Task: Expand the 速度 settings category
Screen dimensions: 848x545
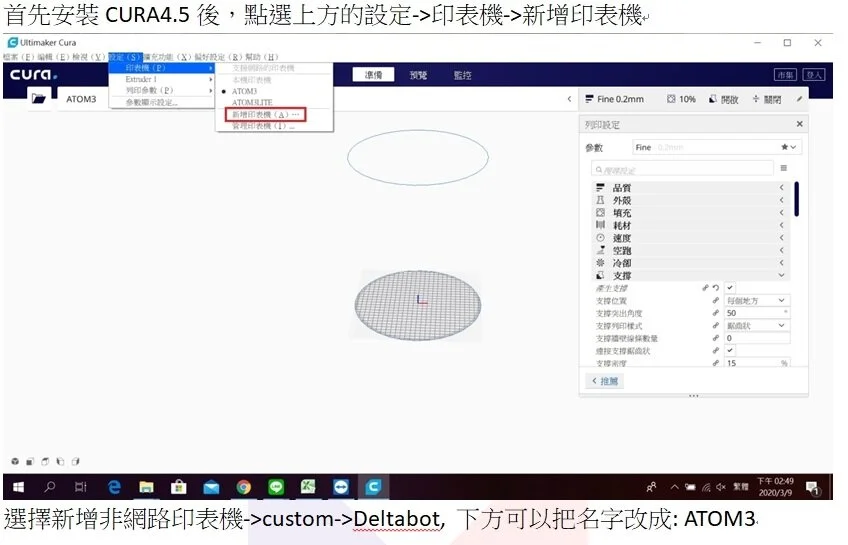Action: [x=781, y=237]
